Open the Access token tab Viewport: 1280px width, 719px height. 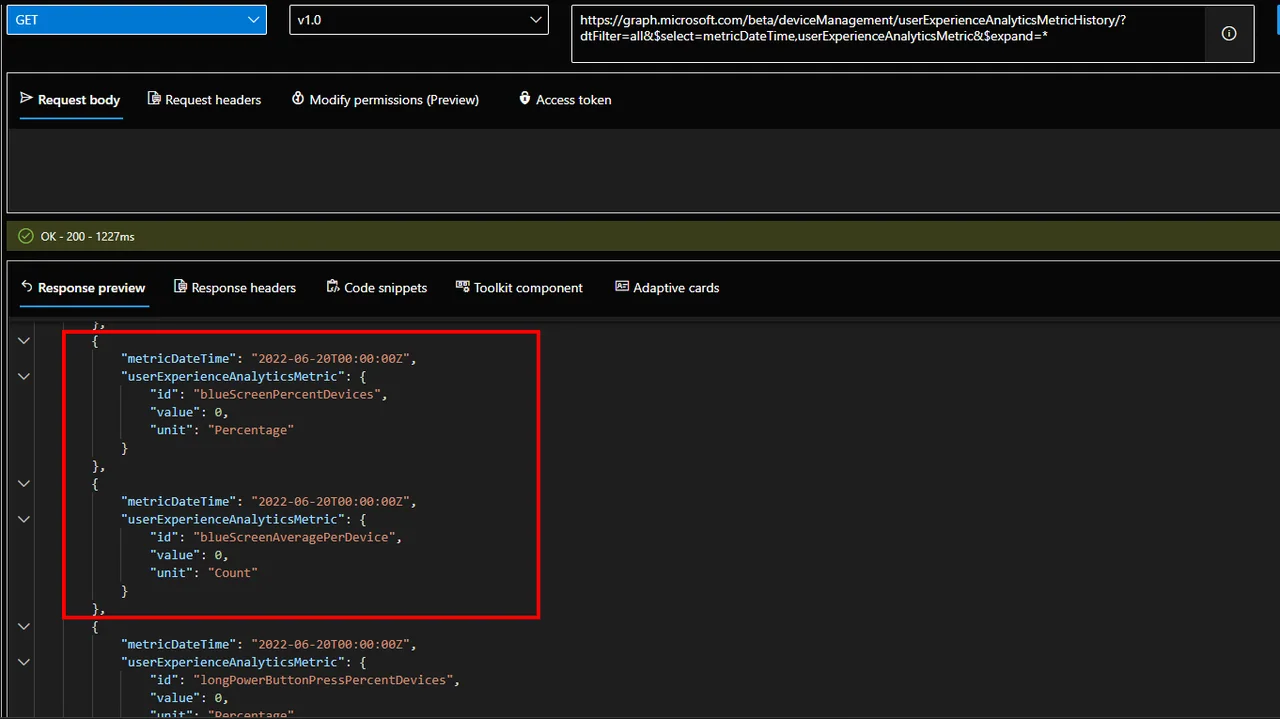(x=565, y=100)
